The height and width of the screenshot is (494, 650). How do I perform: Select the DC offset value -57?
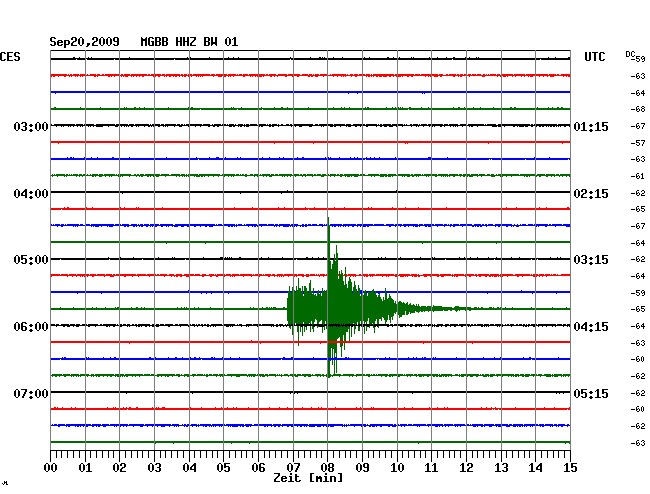tap(638, 143)
